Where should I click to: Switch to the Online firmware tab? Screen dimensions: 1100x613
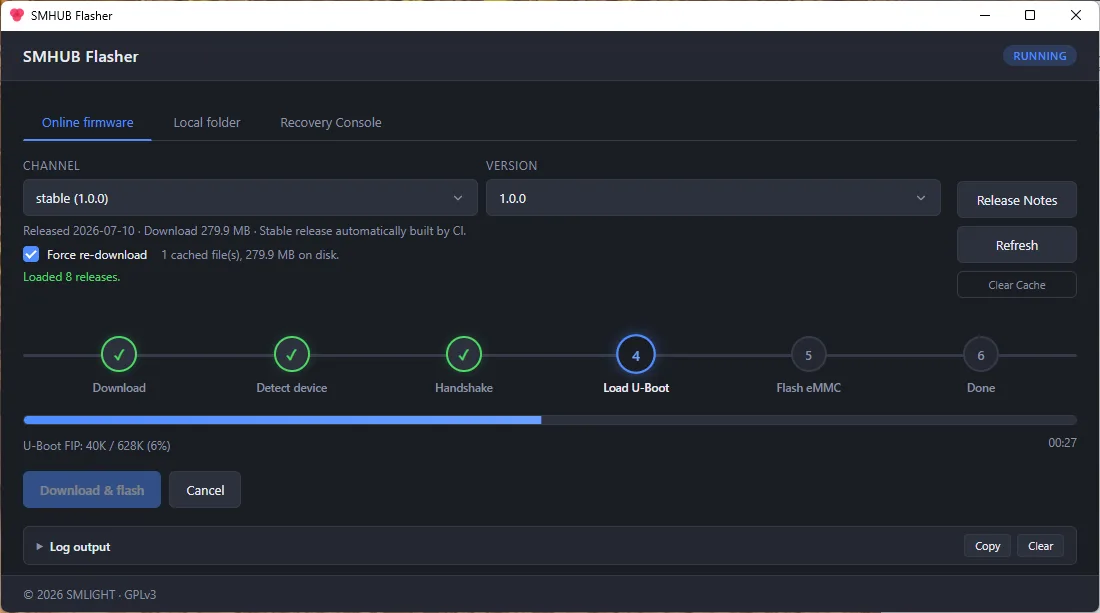tap(88, 123)
